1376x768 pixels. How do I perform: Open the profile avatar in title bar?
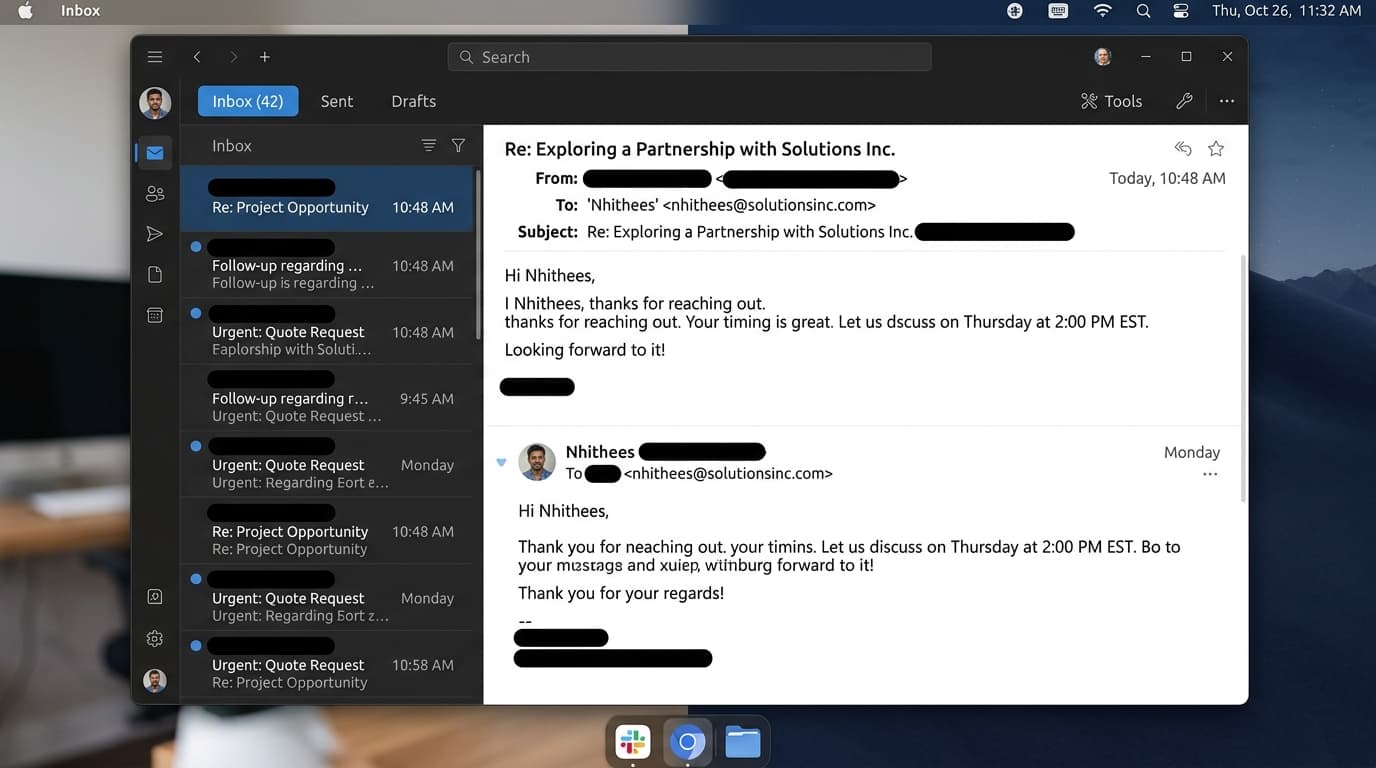(1103, 57)
